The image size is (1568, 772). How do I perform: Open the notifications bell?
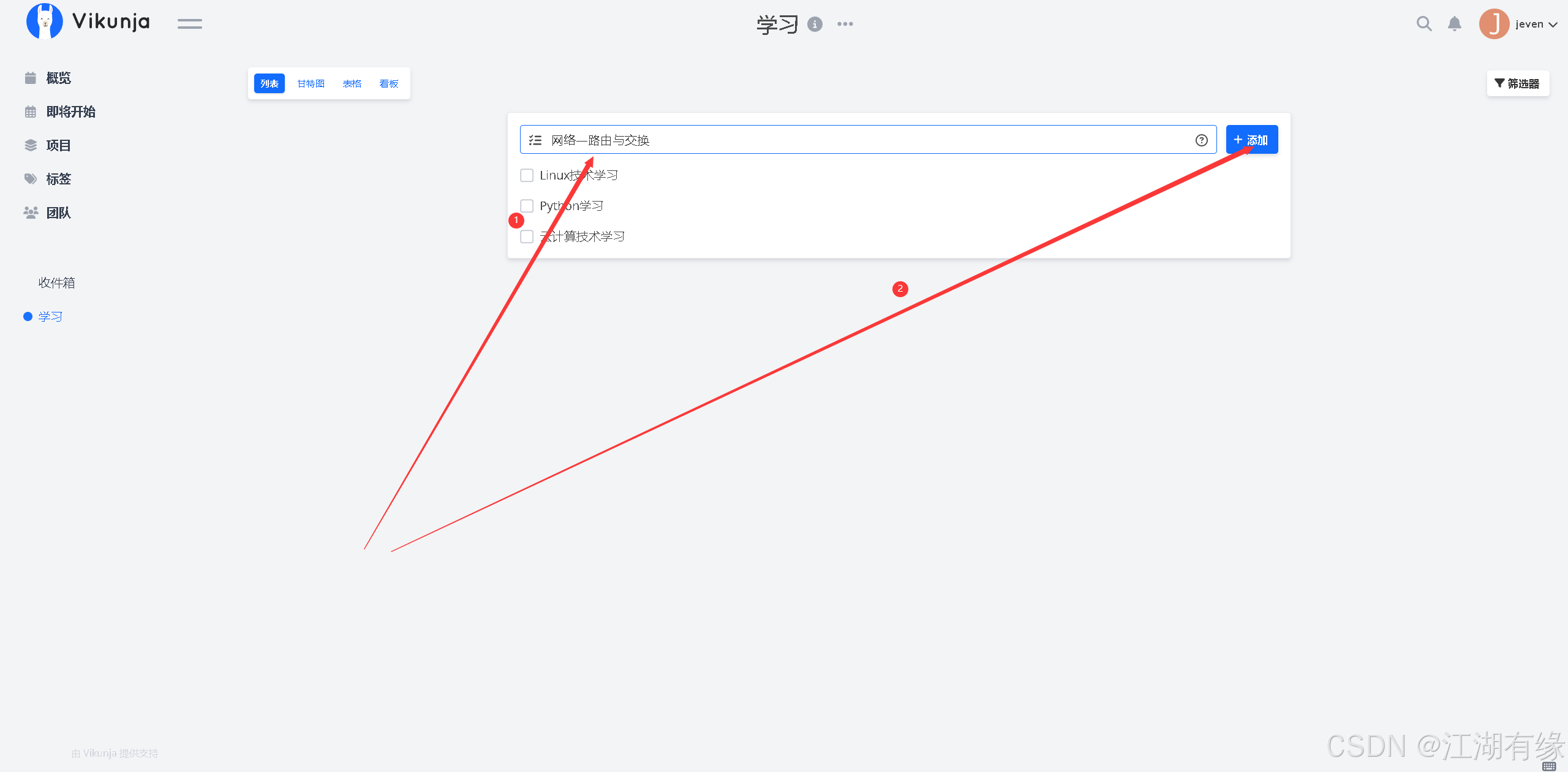1455,24
